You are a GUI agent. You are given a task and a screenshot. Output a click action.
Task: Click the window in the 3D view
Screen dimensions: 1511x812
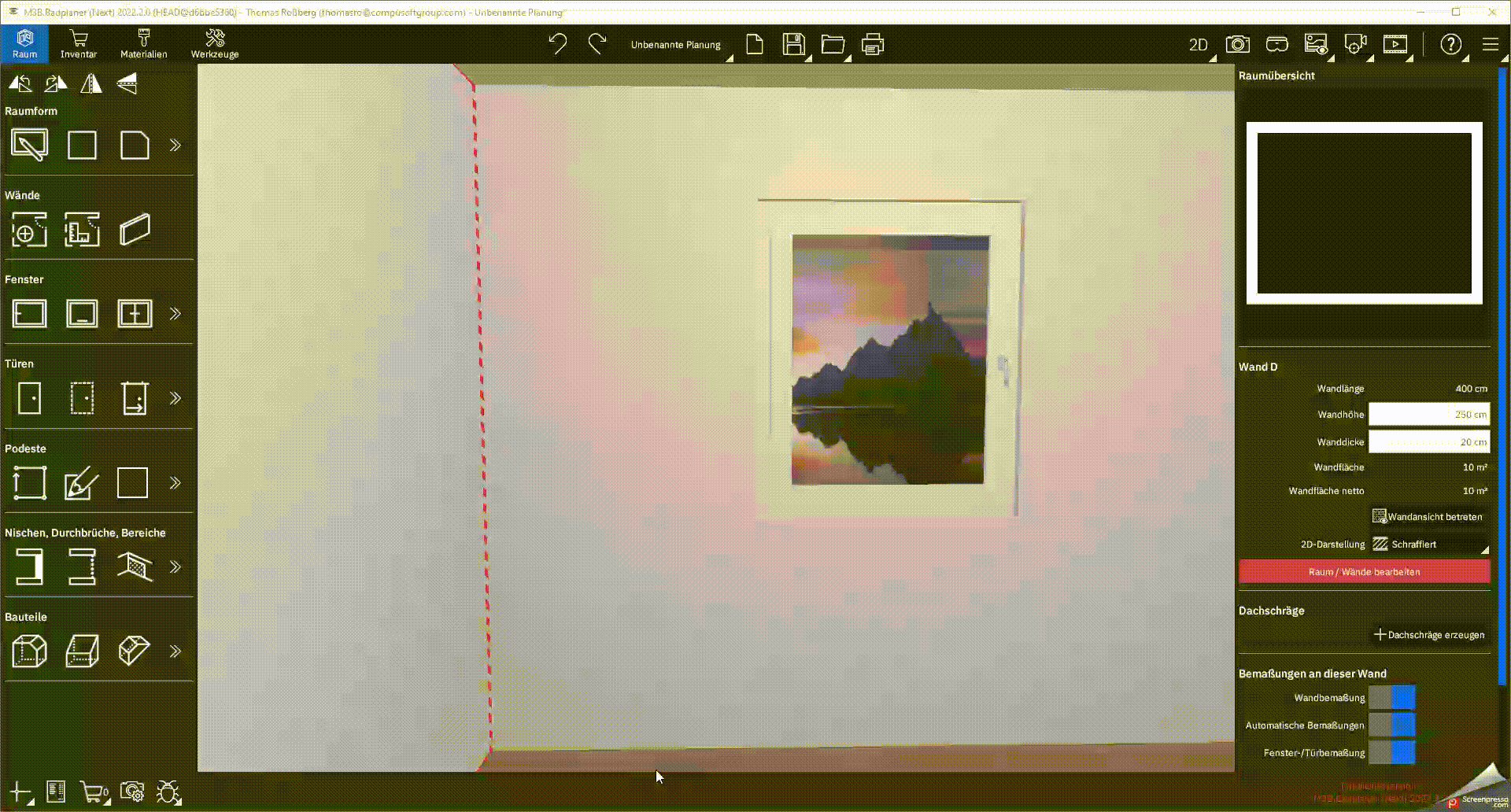tap(889, 359)
